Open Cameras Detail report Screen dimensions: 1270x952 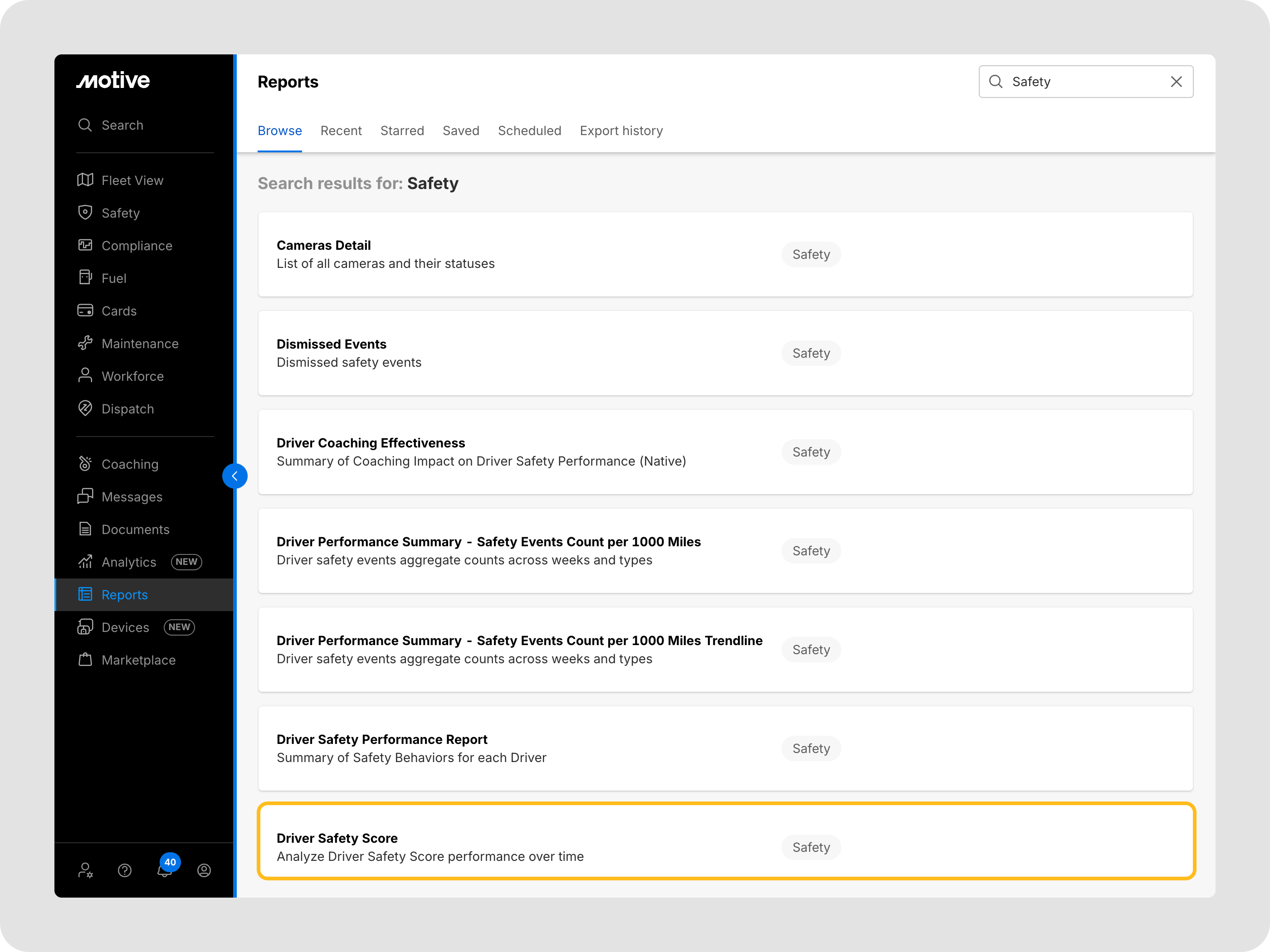point(323,245)
